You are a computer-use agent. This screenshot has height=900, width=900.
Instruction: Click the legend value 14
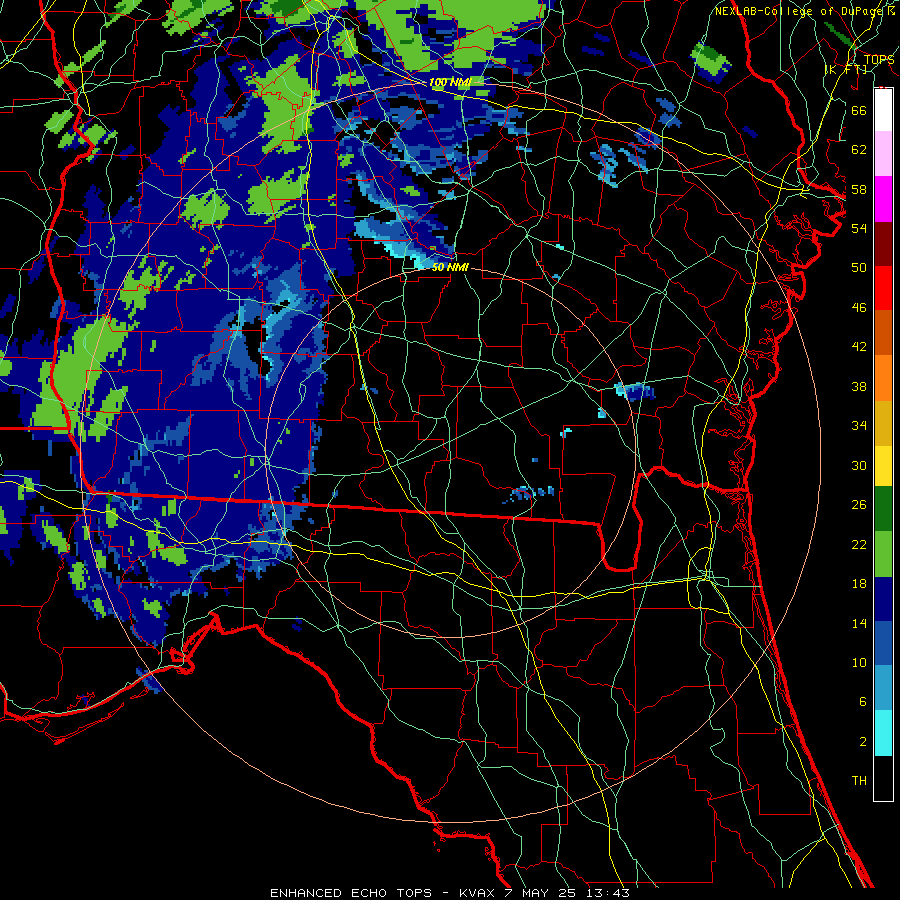pos(859,623)
